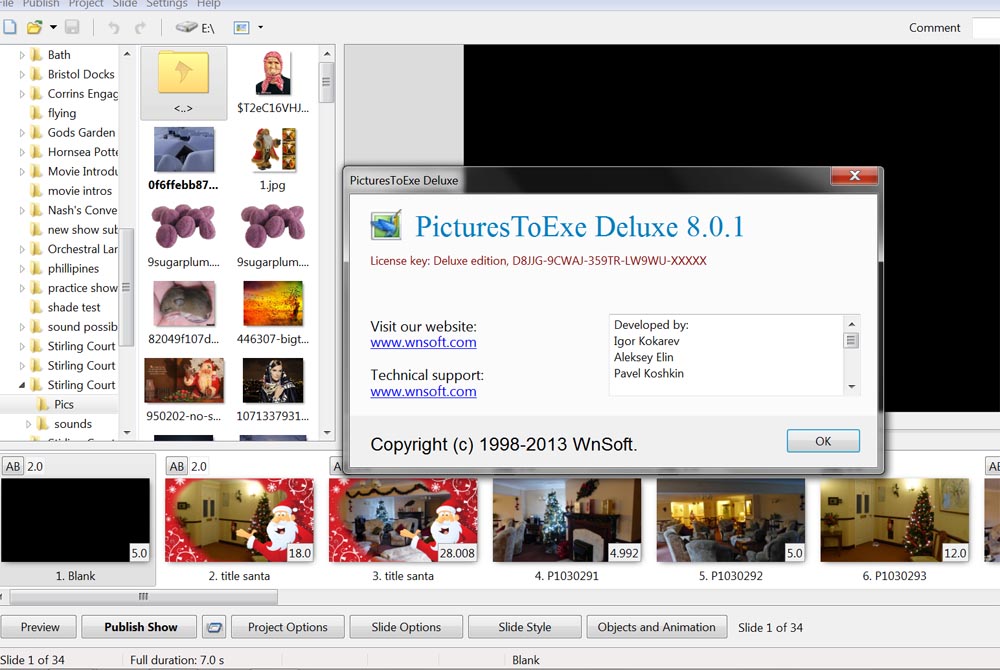Select the E:\ drive icon in toolbar

click(x=195, y=28)
